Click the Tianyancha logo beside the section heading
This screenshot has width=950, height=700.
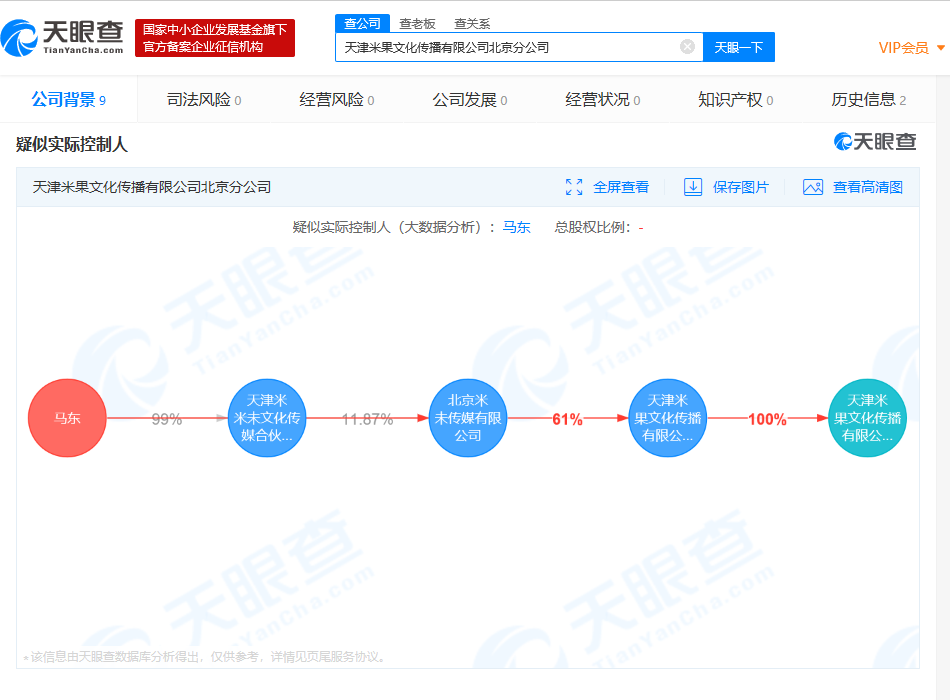coord(875,142)
